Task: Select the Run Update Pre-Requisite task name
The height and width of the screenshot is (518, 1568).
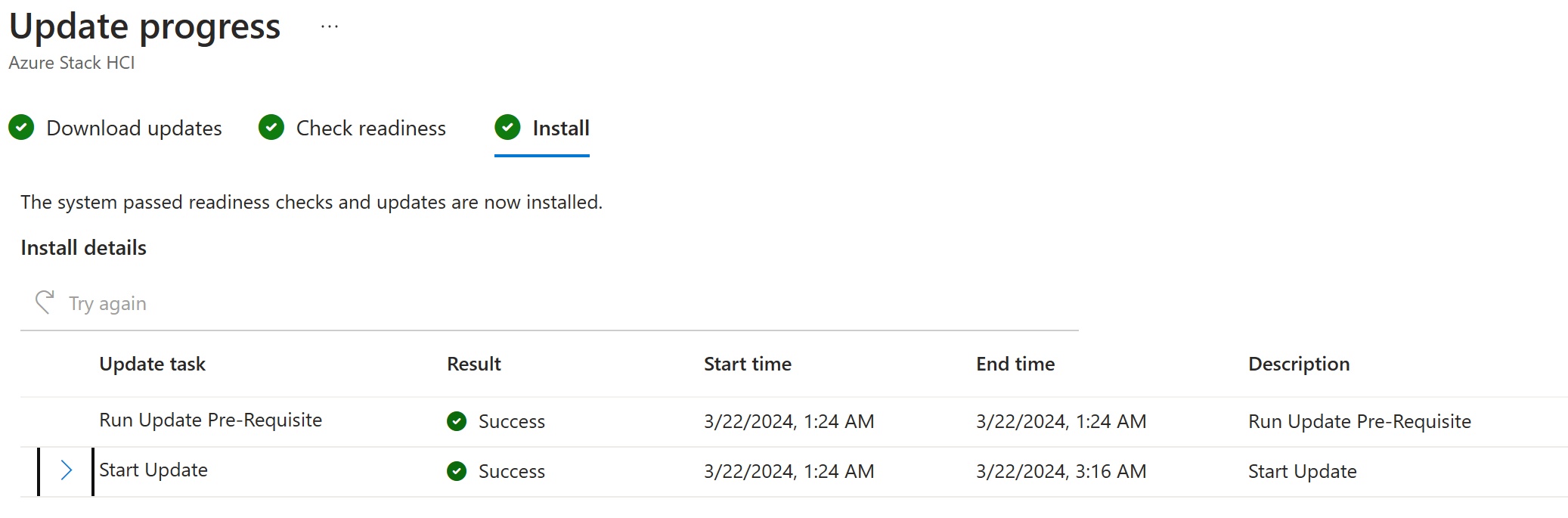Action: [210, 420]
